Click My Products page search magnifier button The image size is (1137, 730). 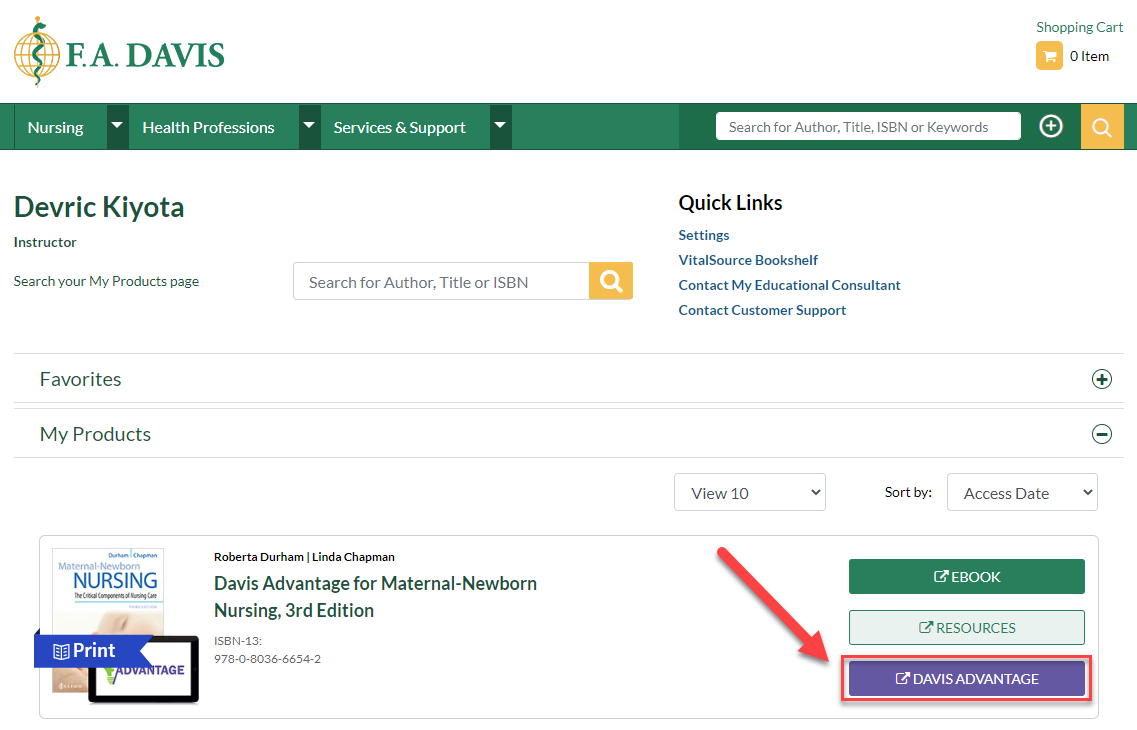[611, 281]
